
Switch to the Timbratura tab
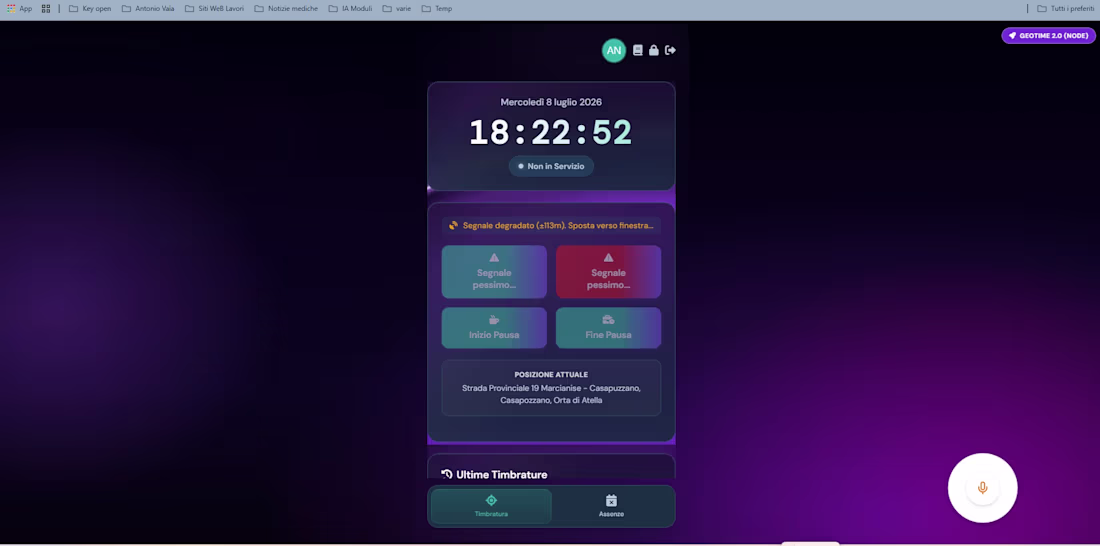click(491, 506)
